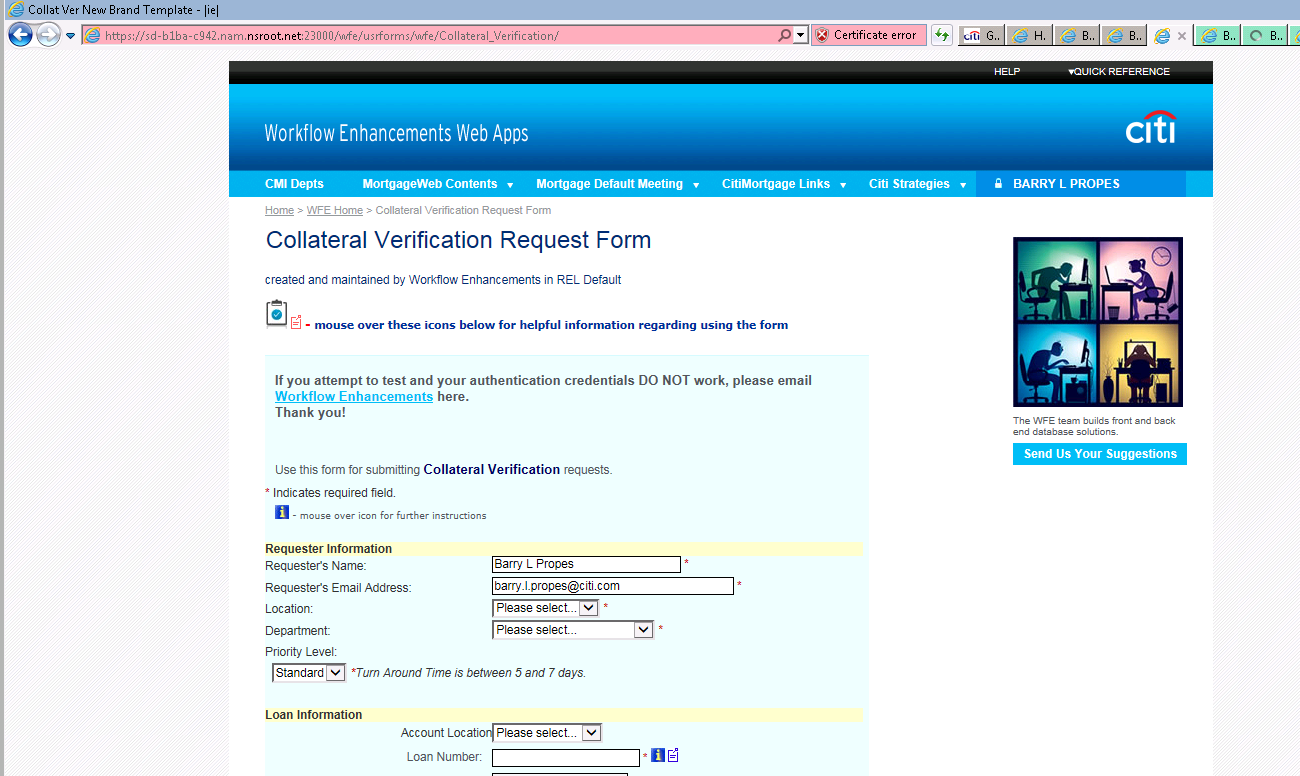Click the clipboard checkmark help icon
Viewport: 1300px width, 776px height.
(277, 314)
